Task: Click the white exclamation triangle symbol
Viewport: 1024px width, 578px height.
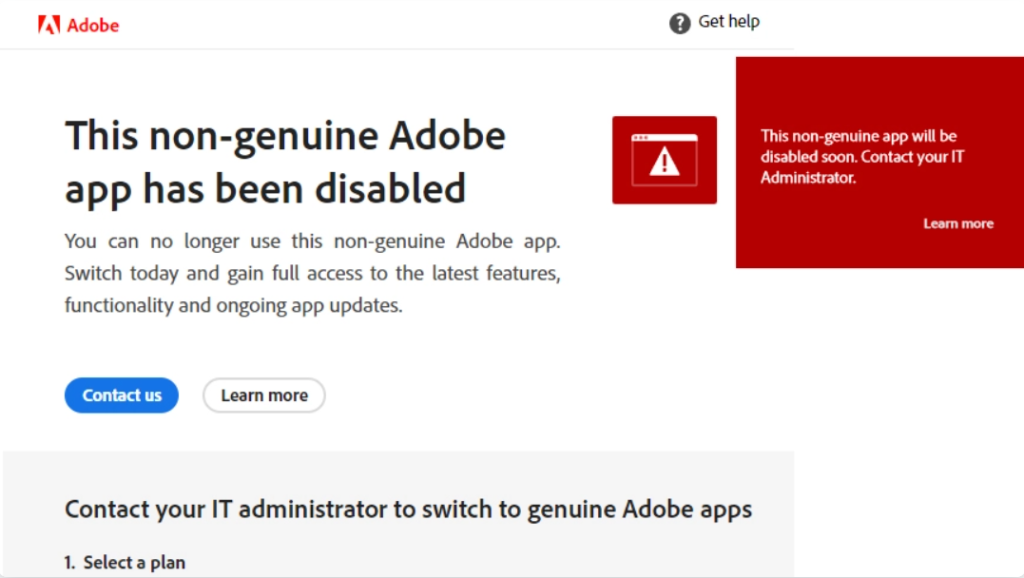Action: [664, 161]
